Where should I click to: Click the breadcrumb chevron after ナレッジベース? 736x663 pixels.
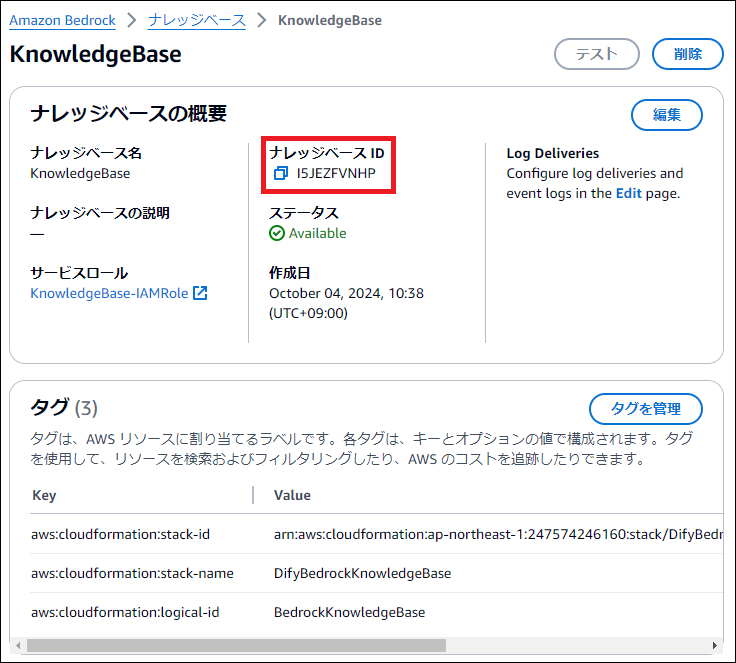261,20
